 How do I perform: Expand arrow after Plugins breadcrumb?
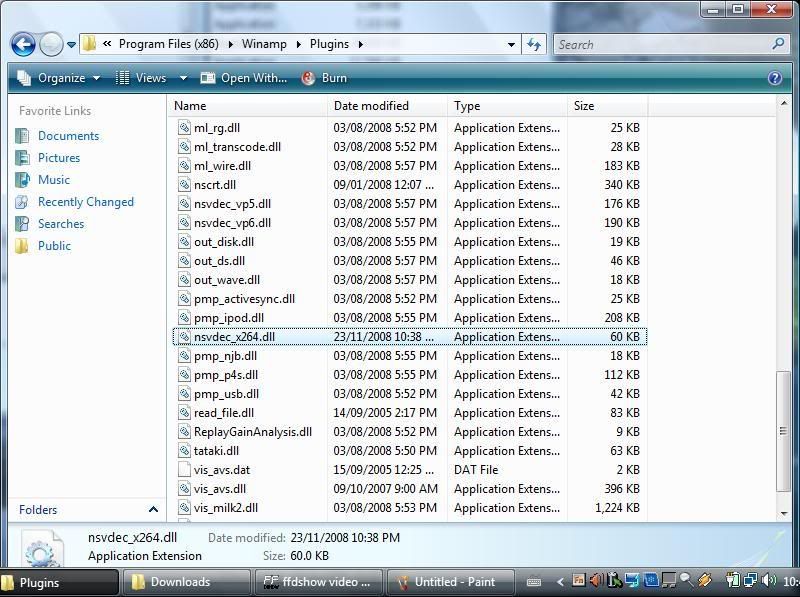[361, 45]
